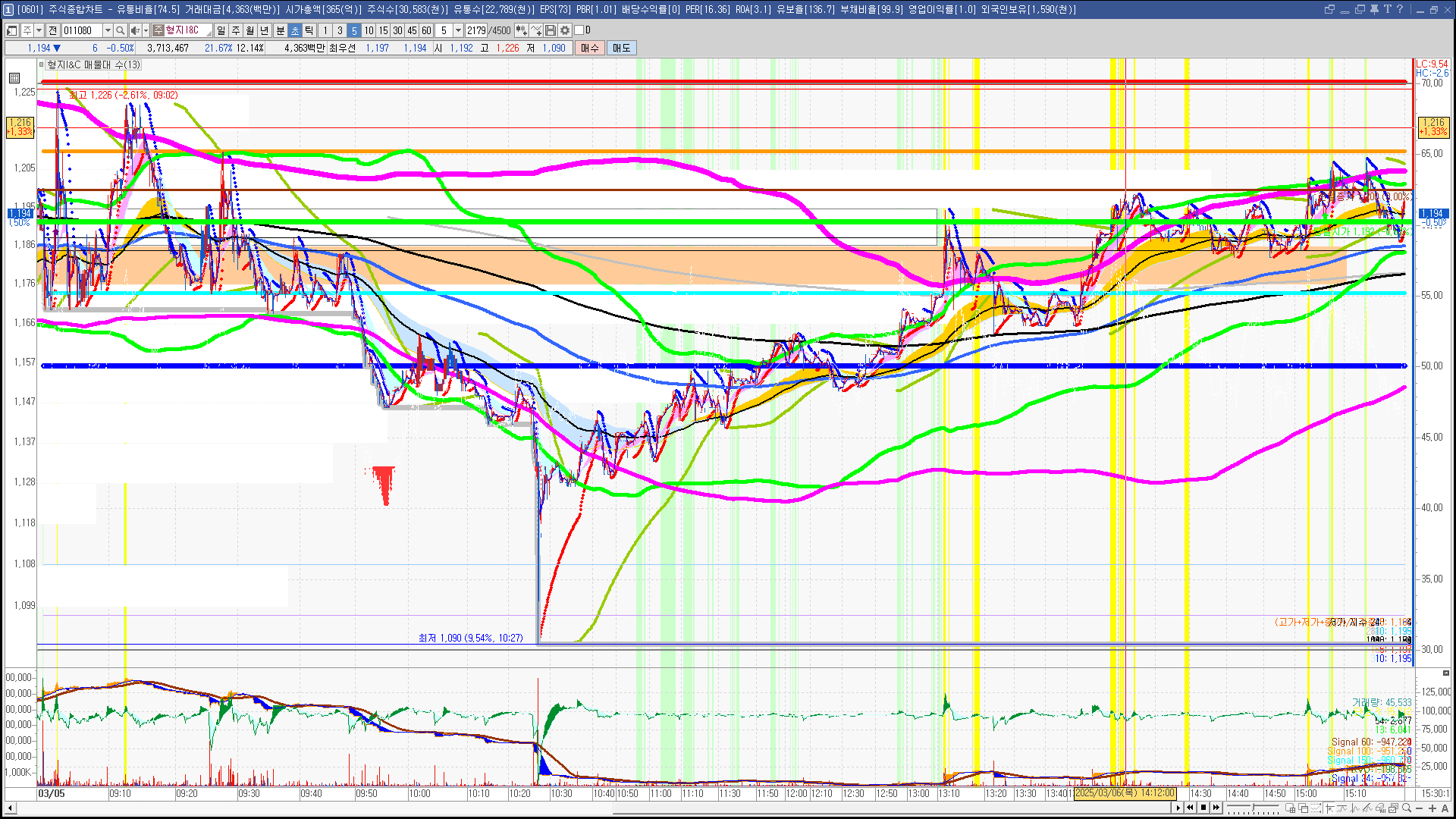Toggle the D checkbox in toolbar
This screenshot has height=819, width=1456.
(579, 30)
